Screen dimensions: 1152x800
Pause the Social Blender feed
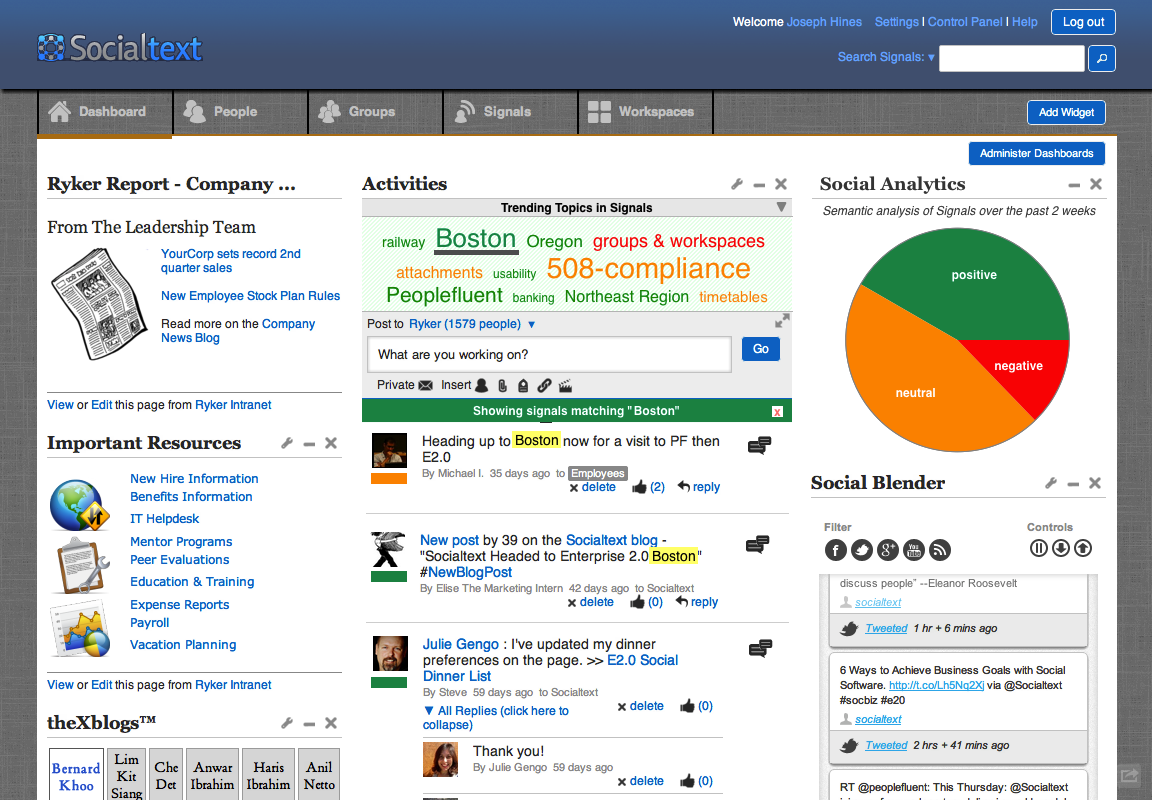(1038, 548)
